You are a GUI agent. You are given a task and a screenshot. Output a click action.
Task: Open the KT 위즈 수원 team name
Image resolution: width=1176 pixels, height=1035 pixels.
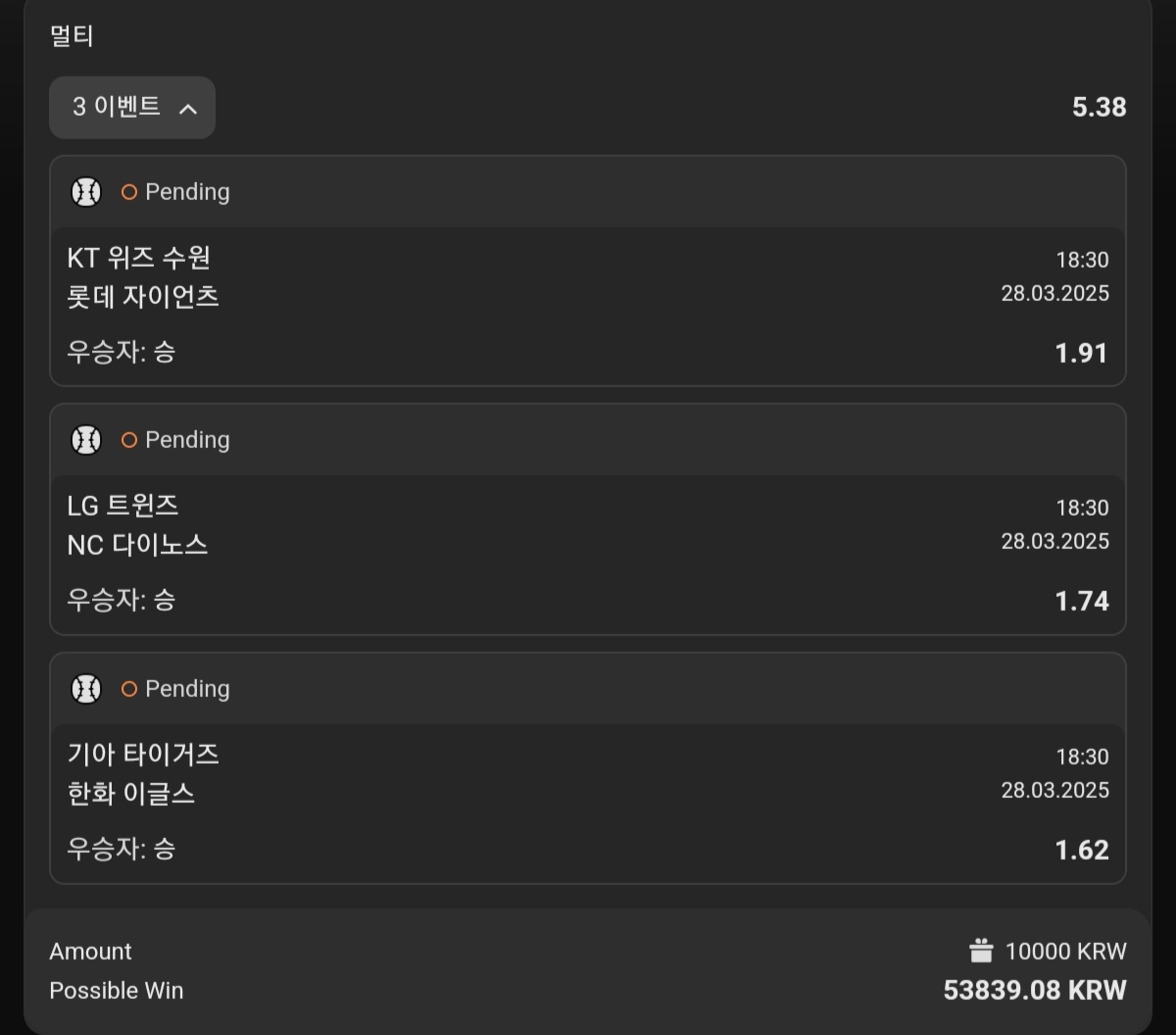[139, 258]
